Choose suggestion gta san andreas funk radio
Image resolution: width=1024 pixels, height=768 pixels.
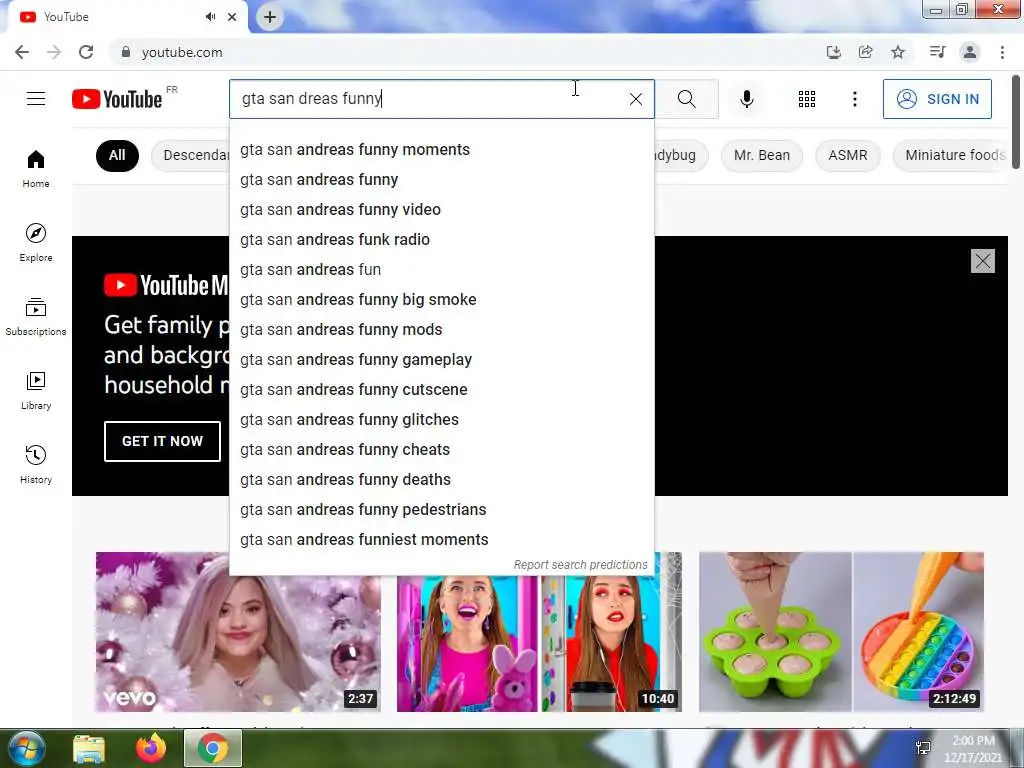pos(441,240)
